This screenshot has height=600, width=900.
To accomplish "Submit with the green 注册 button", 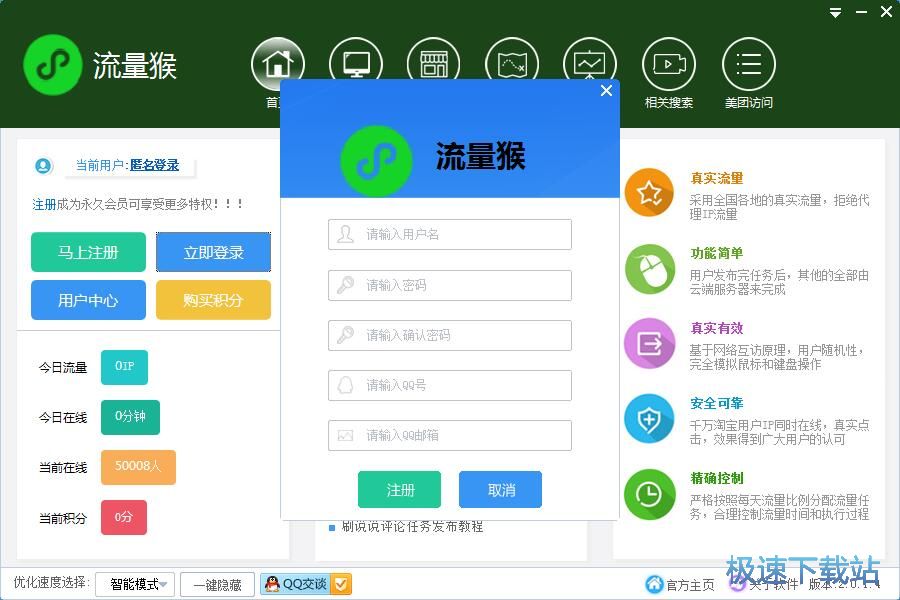I will [399, 489].
